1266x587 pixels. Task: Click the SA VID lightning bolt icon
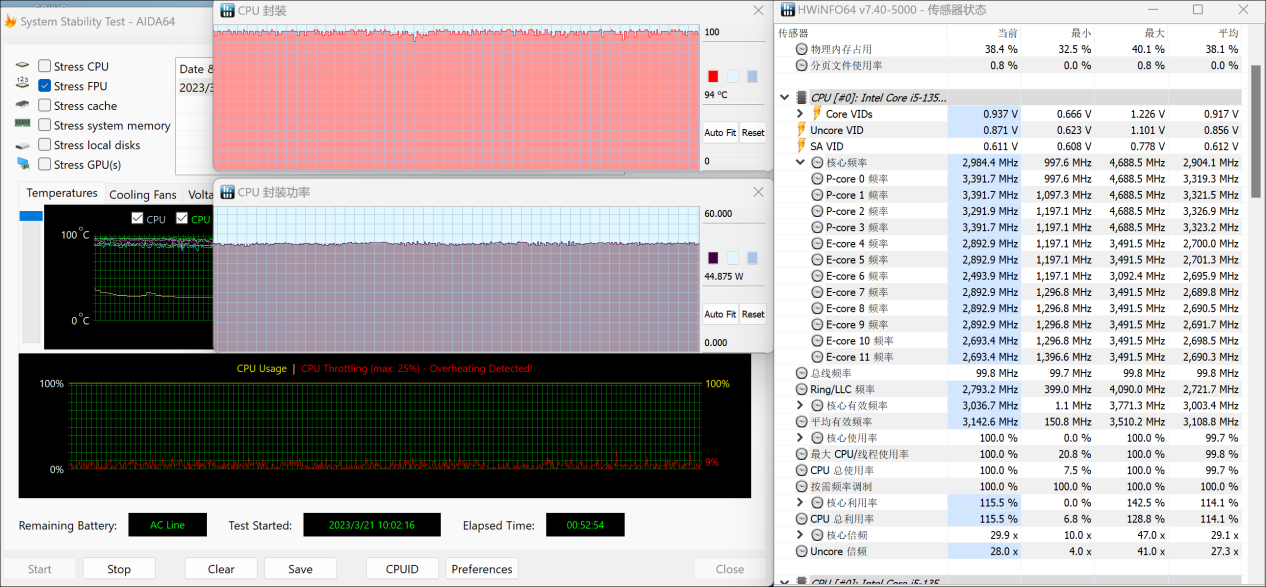pyautogui.click(x=800, y=146)
